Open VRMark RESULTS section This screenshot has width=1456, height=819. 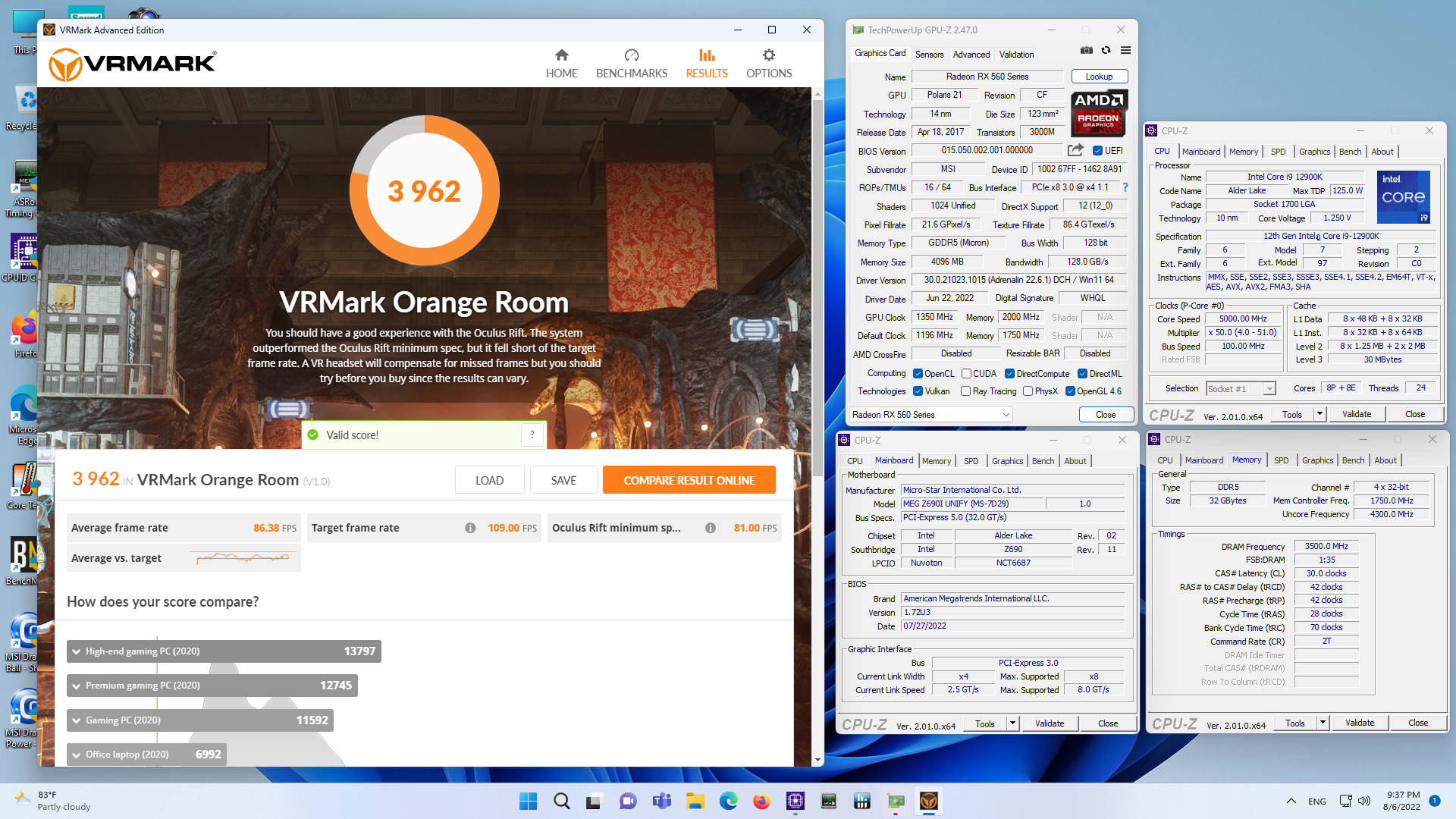[x=707, y=64]
